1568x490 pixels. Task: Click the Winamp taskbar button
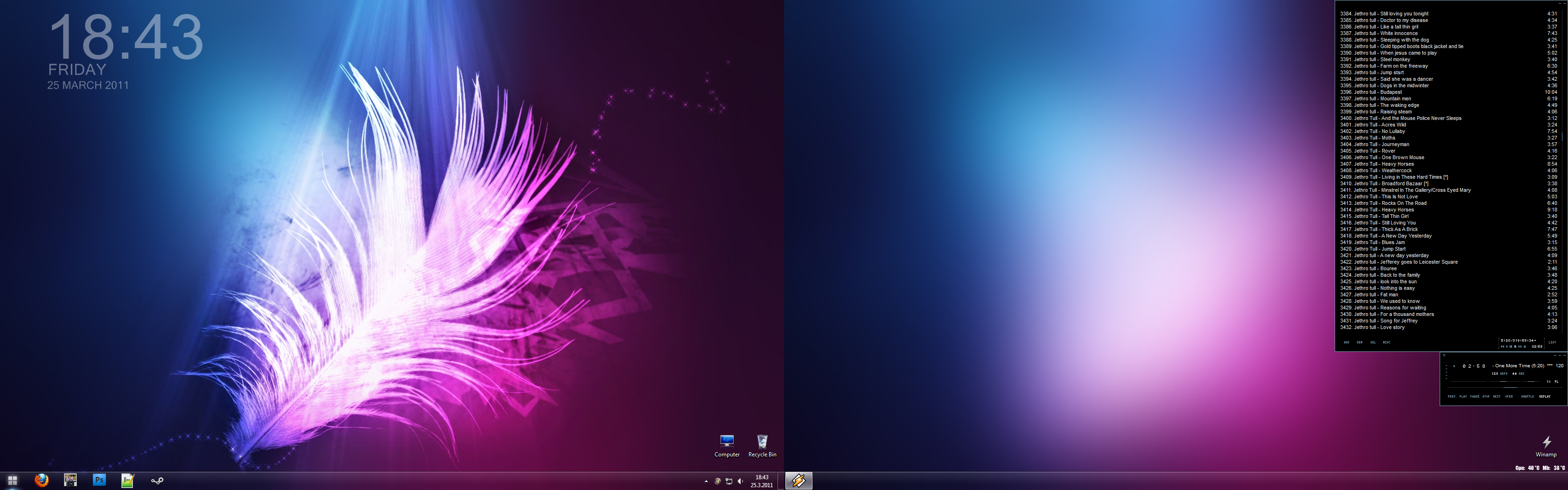798,481
